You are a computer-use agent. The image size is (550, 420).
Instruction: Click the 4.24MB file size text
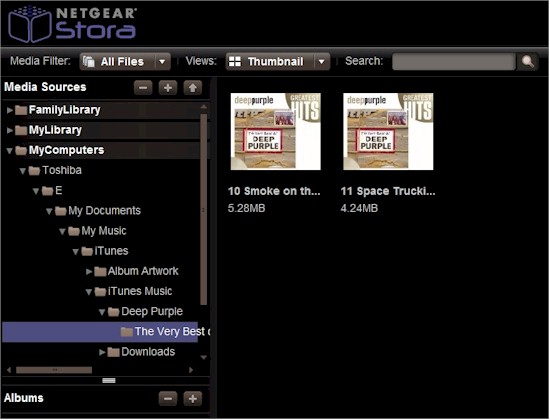(x=359, y=208)
